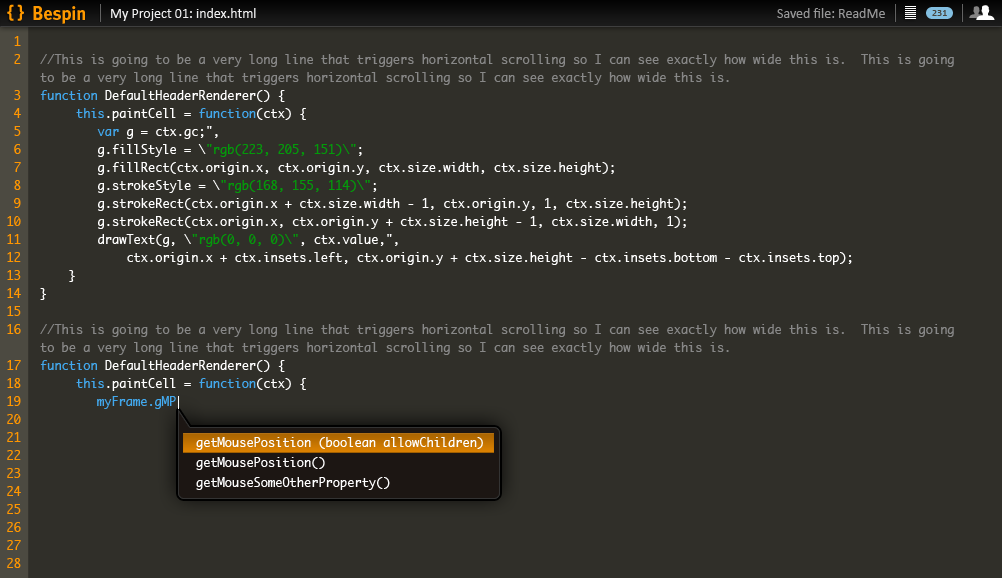Open the file list lines icon
The image size is (1002, 578).
[x=911, y=13]
